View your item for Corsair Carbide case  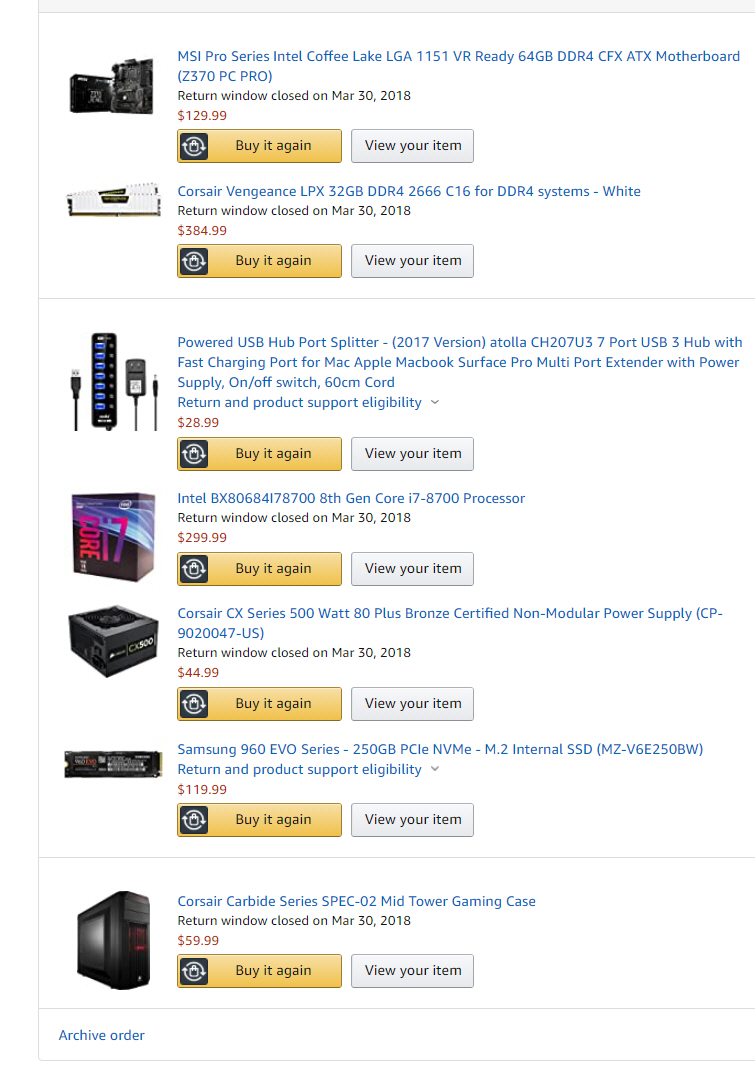coord(412,970)
